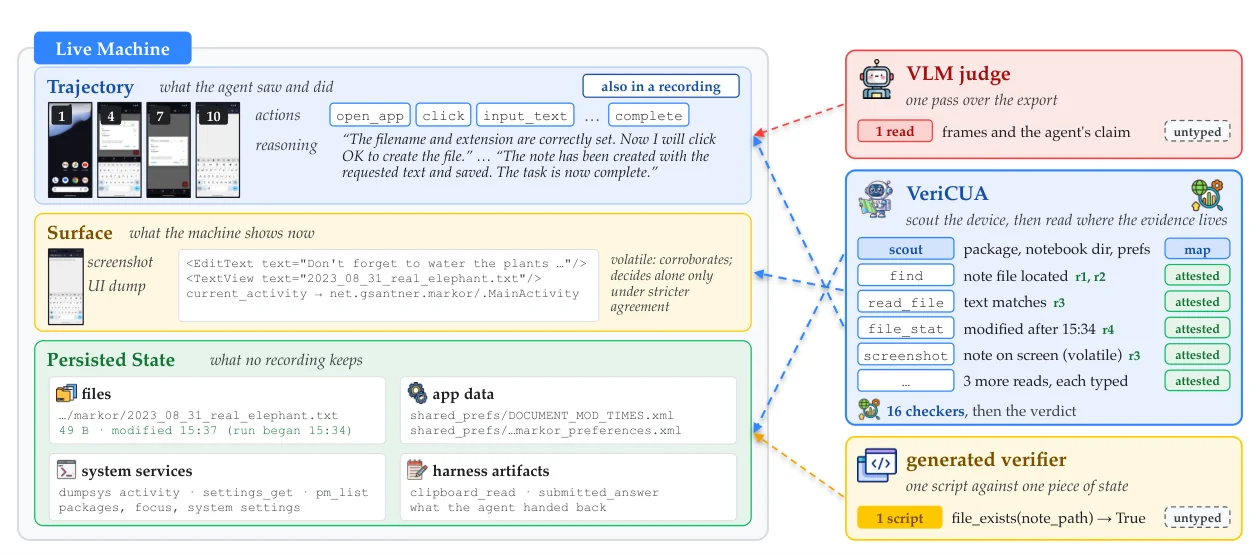Click the file_stat step chip
The height and width of the screenshot is (555, 1260).
(905, 328)
